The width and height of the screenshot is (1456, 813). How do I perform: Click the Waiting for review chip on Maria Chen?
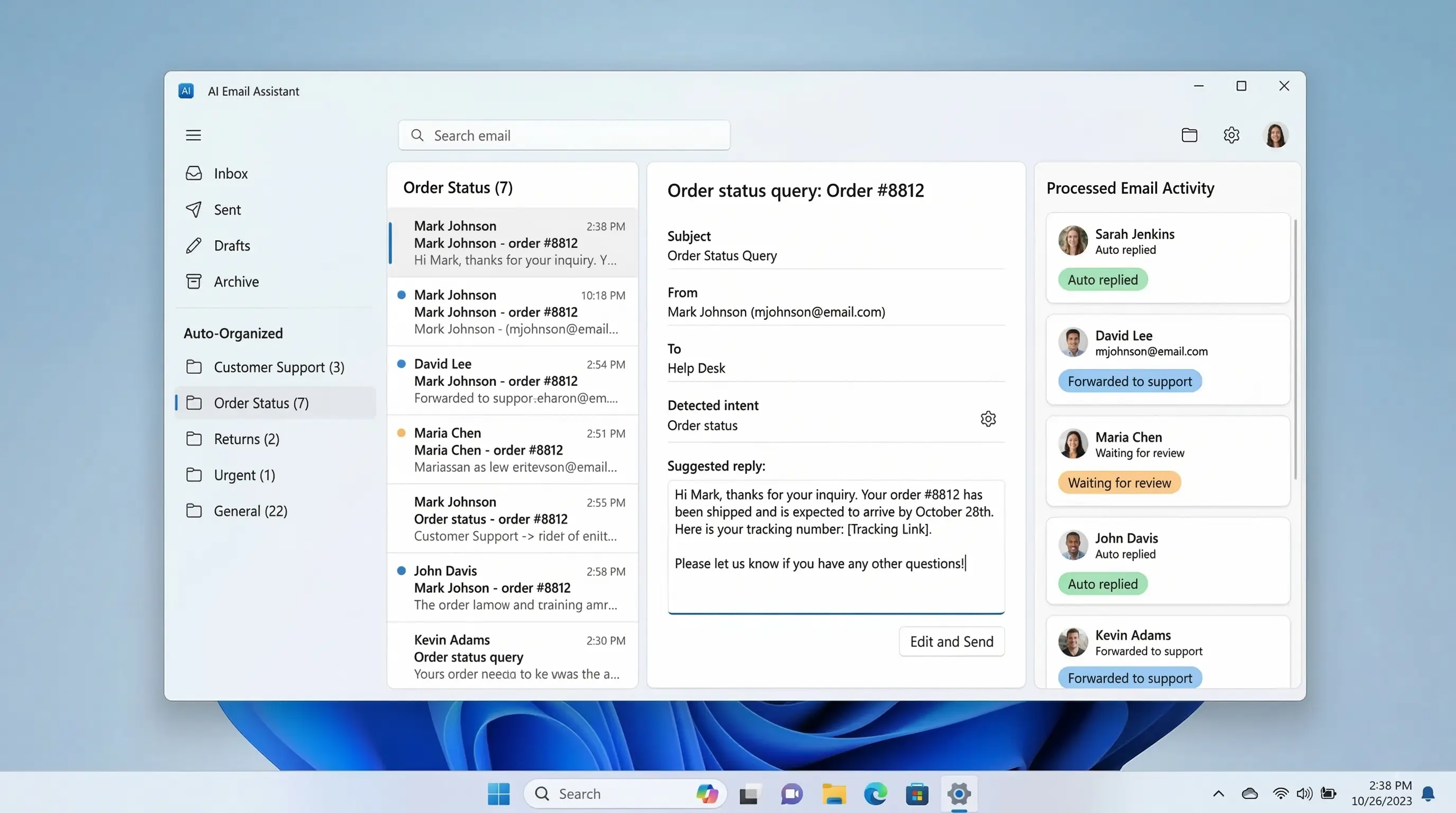[x=1118, y=482]
